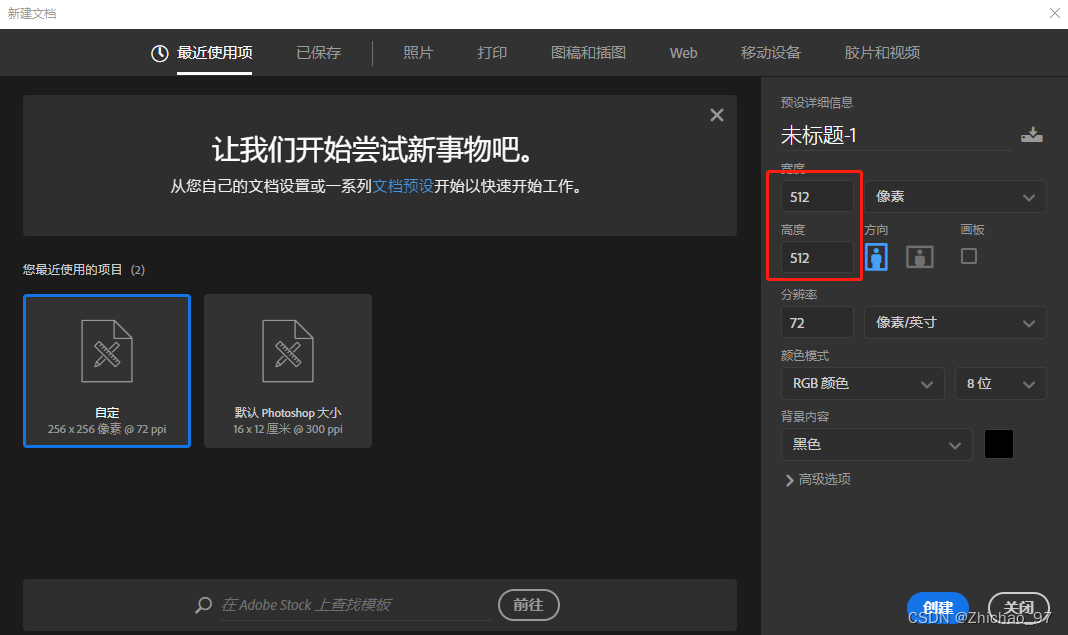
Task: Switch to the Web tab
Action: [x=683, y=53]
